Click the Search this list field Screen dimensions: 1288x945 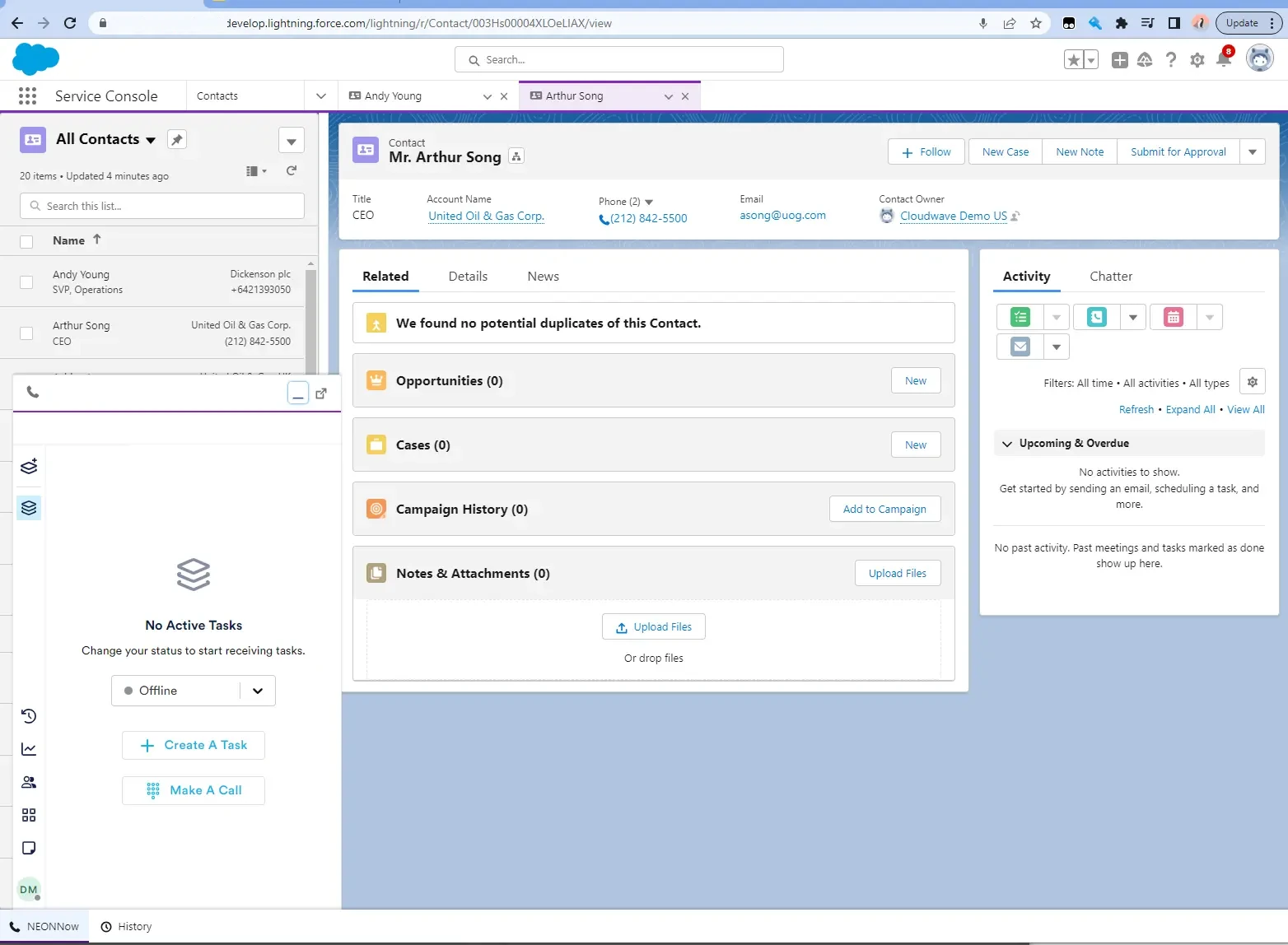coord(162,206)
